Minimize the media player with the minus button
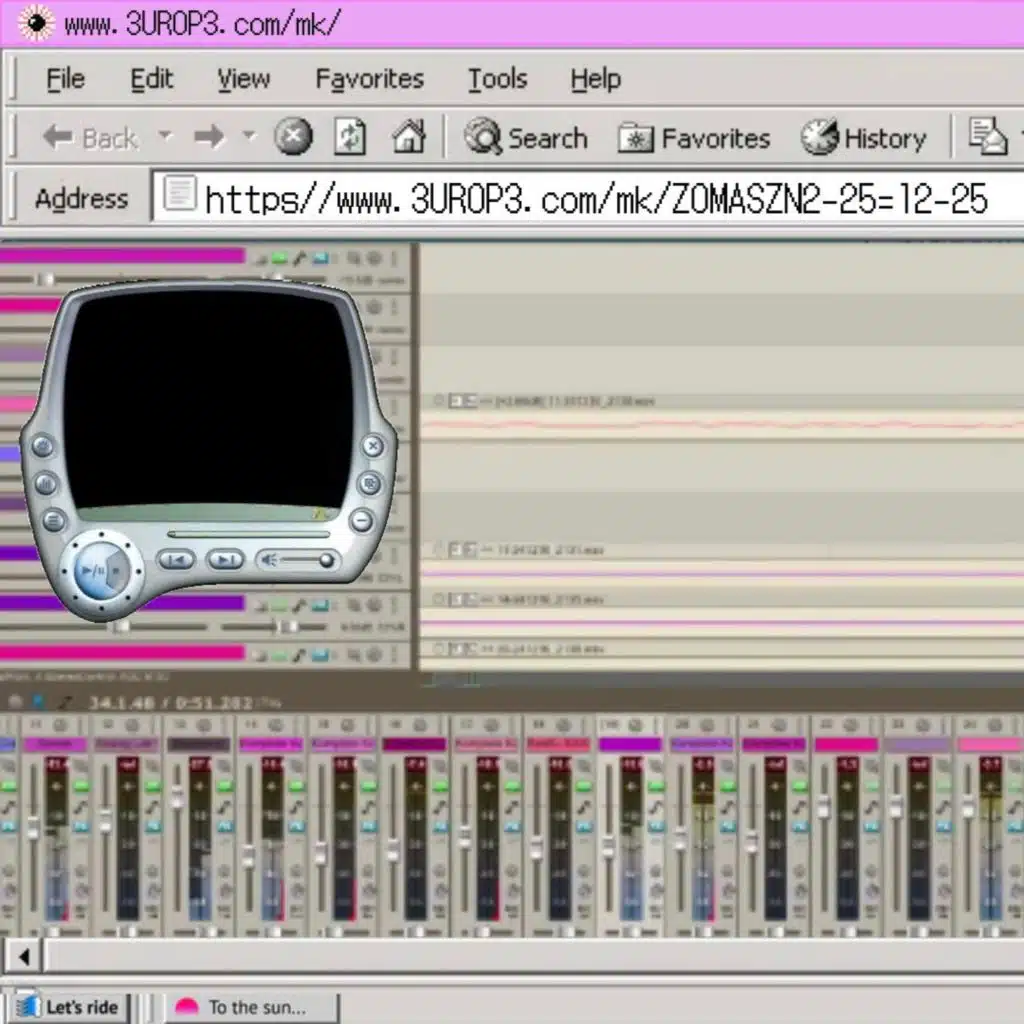The width and height of the screenshot is (1024, 1024). [x=361, y=520]
